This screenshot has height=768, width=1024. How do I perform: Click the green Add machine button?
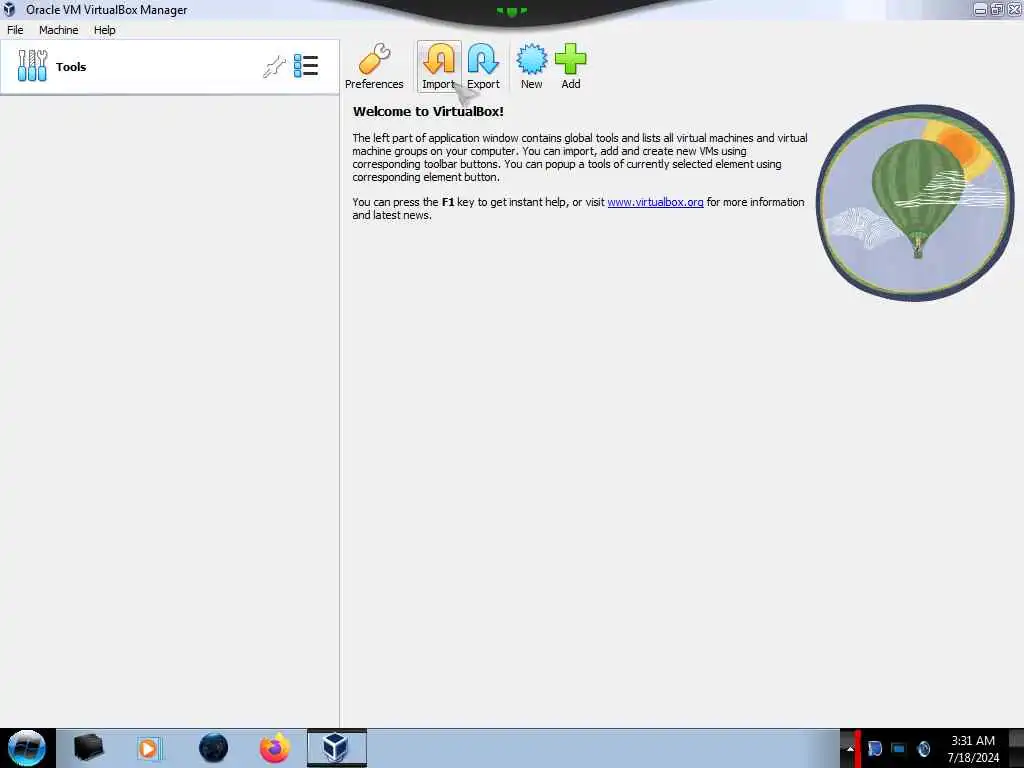tap(571, 66)
